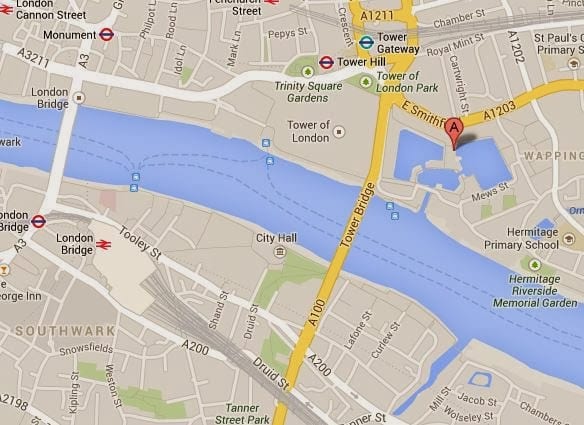
Task: Click the London Bridge National Rail icon
Action: tap(104, 245)
